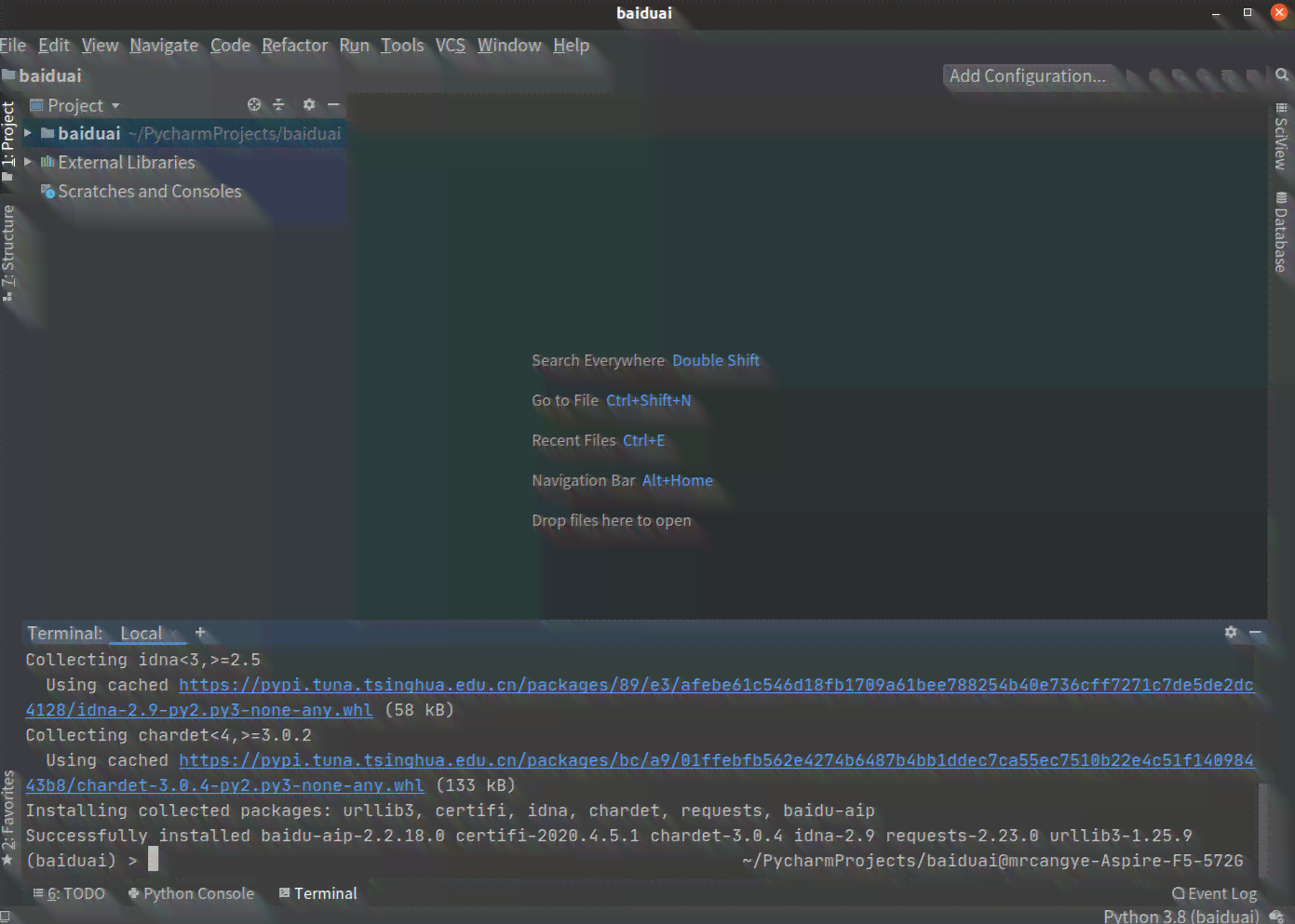Collapse all in the Project panel
The image size is (1295, 924).
[x=278, y=105]
